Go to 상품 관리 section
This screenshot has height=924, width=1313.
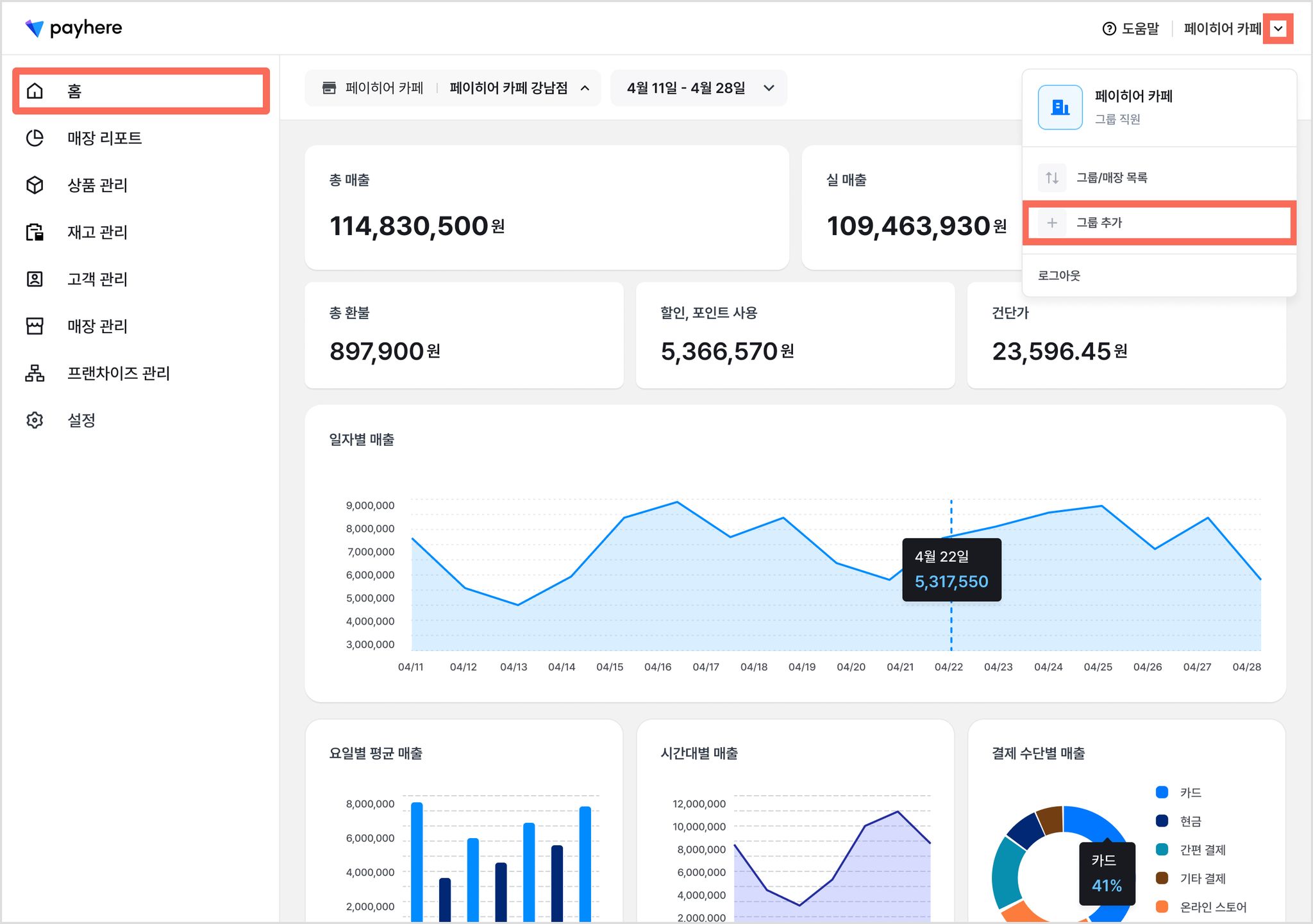[141, 185]
